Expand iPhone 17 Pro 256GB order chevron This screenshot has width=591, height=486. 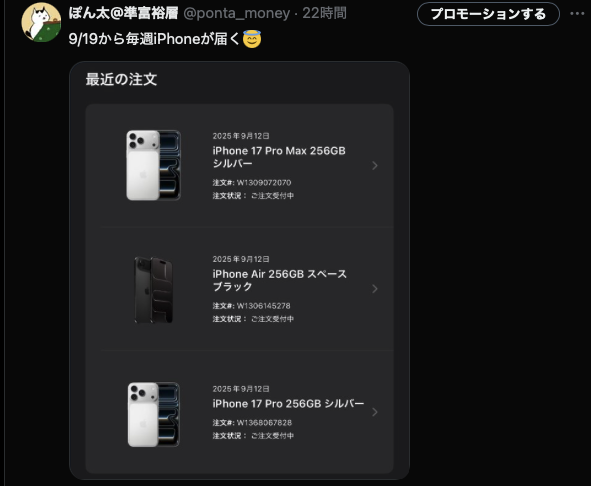point(375,412)
